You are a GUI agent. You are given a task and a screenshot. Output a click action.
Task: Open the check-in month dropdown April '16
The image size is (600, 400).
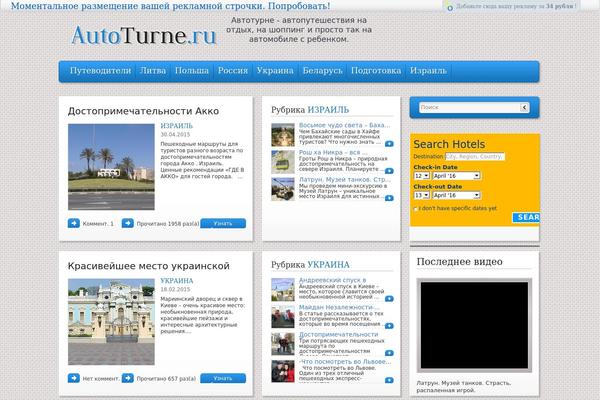point(456,176)
